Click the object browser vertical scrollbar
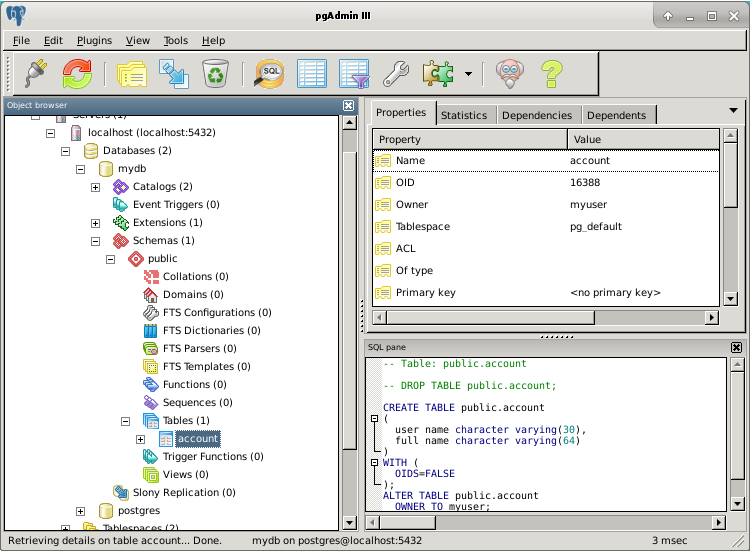The image size is (750, 551). click(350, 300)
